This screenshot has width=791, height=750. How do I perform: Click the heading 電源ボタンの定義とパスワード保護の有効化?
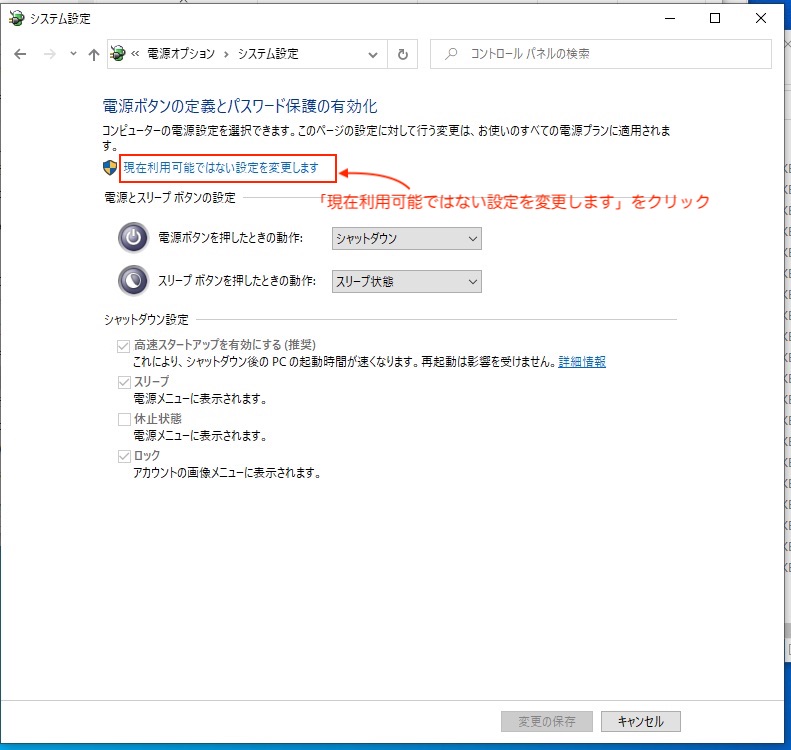(x=240, y=106)
